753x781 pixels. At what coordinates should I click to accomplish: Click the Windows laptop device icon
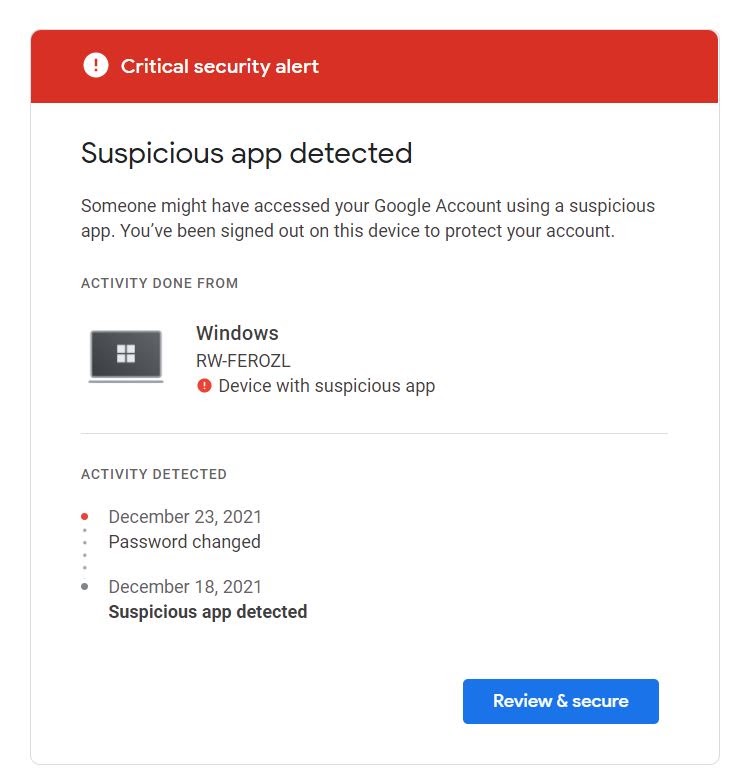pyautogui.click(x=125, y=356)
